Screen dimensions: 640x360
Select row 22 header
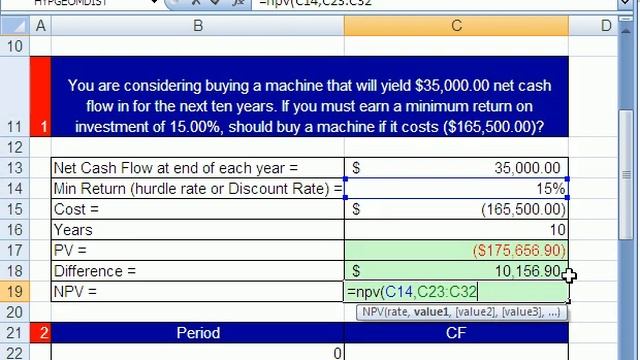[x=15, y=352]
